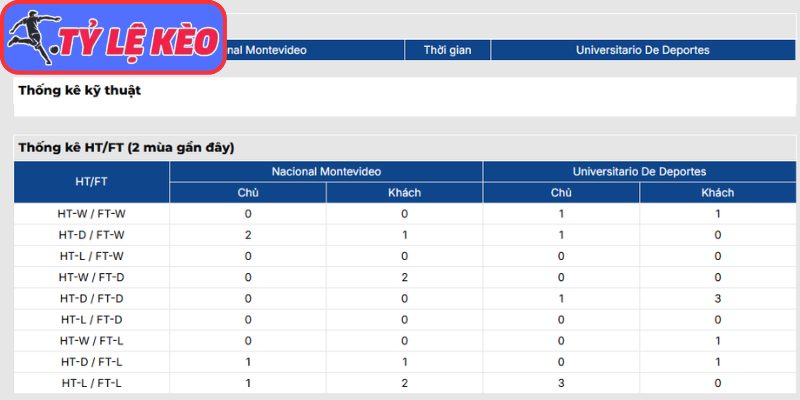The image size is (800, 400).
Task: Select Nacional Khách value 0 in HT-D / FT-D row
Action: tap(405, 298)
